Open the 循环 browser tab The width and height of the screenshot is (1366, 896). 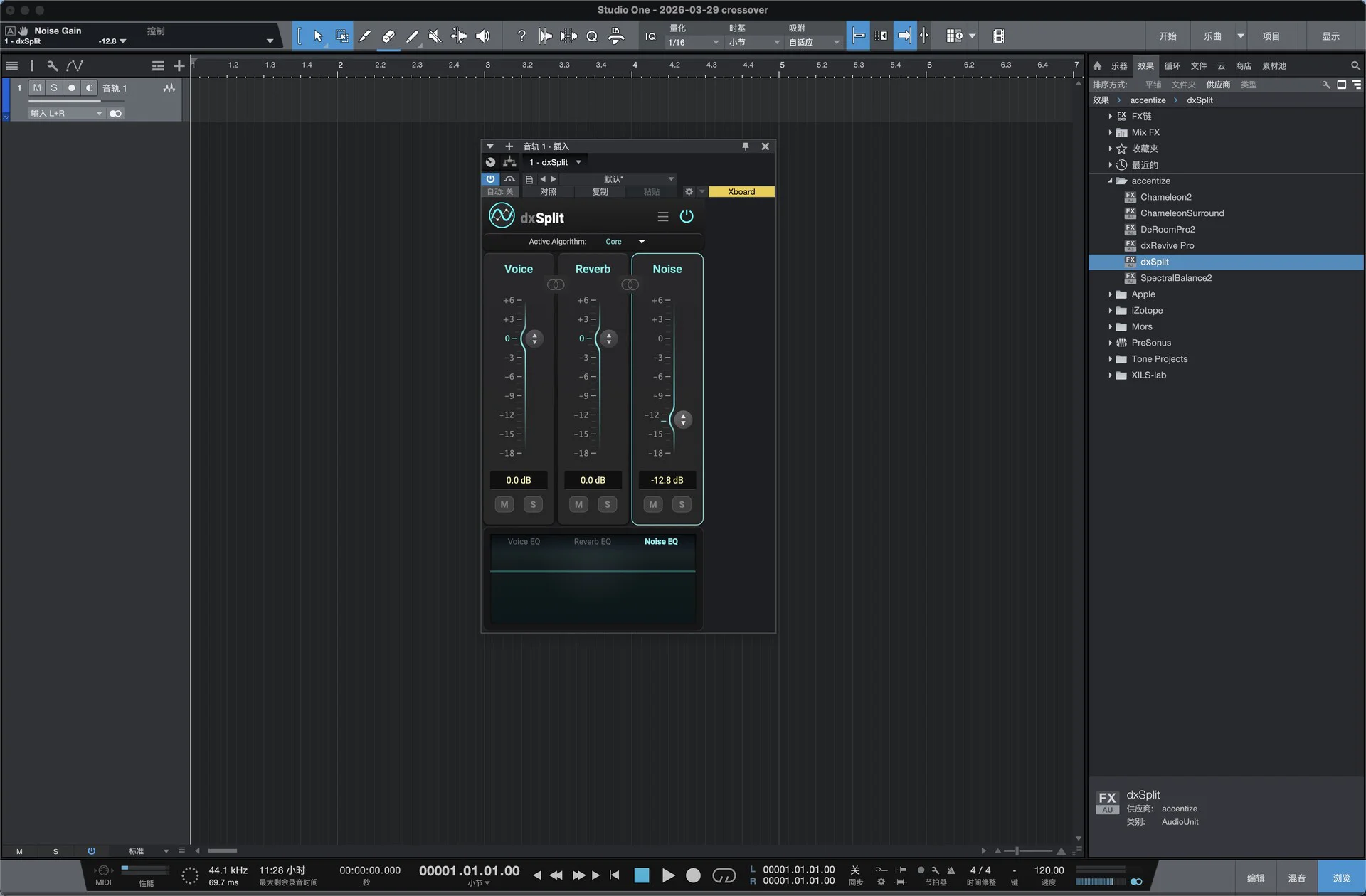tap(1172, 65)
